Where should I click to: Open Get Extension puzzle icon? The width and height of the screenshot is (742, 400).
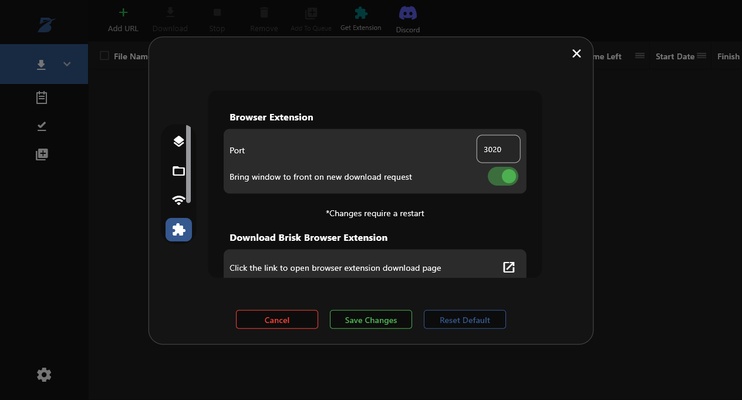(x=361, y=13)
